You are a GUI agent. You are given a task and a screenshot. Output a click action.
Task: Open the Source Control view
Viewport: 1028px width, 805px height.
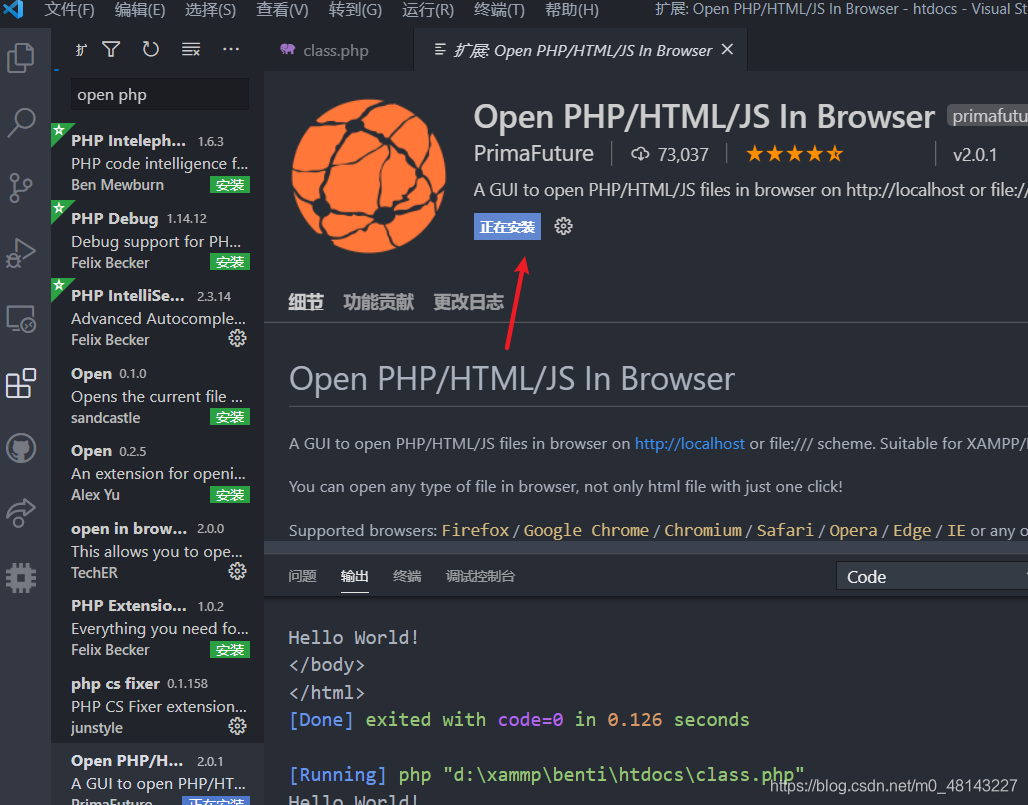point(21,187)
